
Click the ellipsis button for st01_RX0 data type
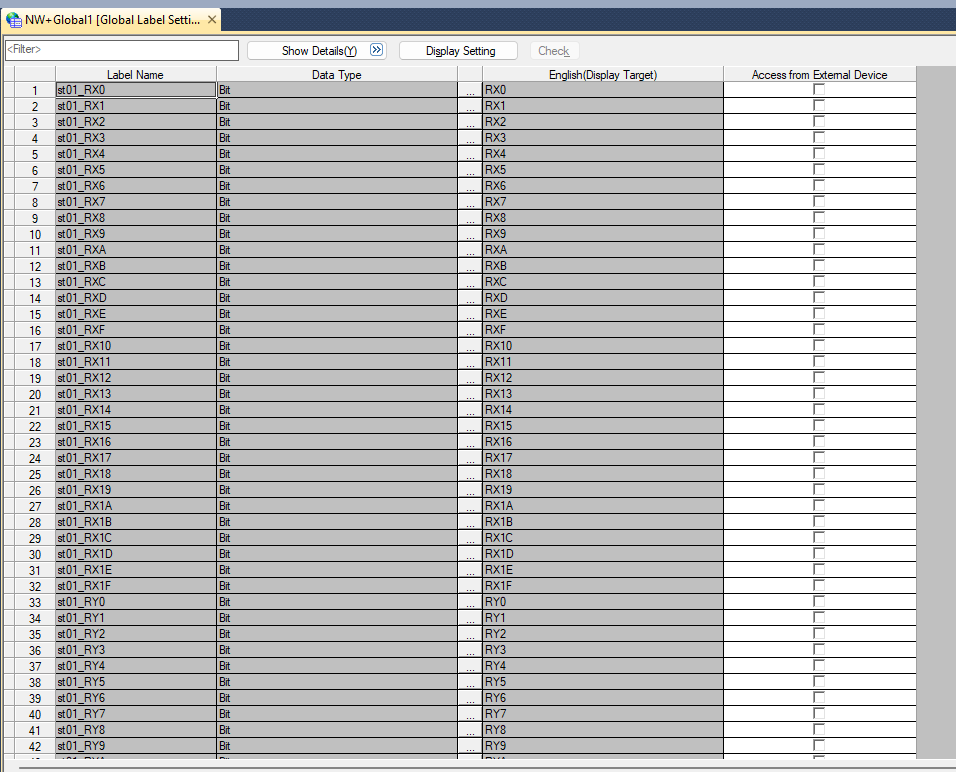(x=469, y=90)
